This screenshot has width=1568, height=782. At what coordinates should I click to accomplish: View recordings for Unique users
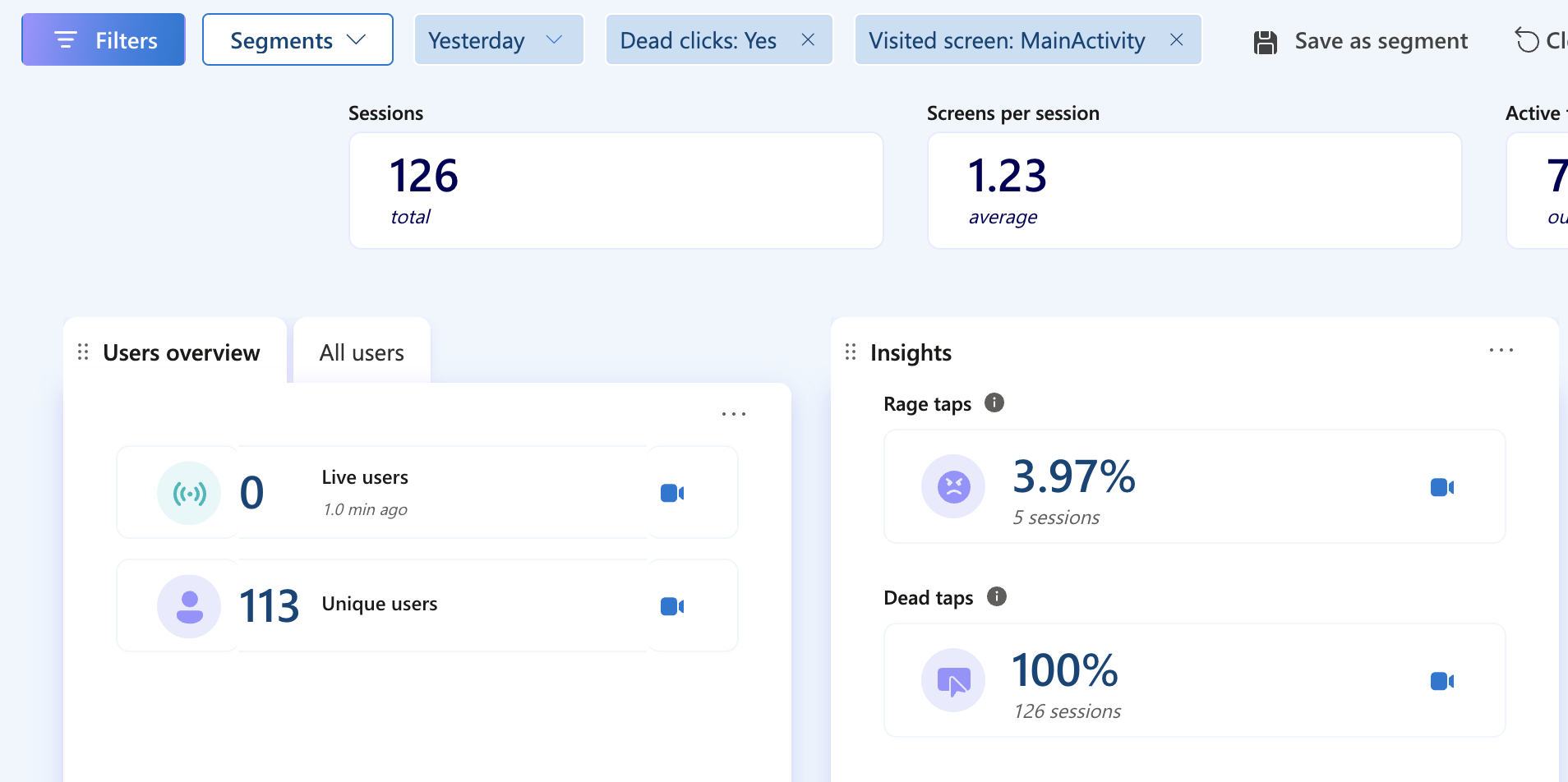tap(672, 606)
